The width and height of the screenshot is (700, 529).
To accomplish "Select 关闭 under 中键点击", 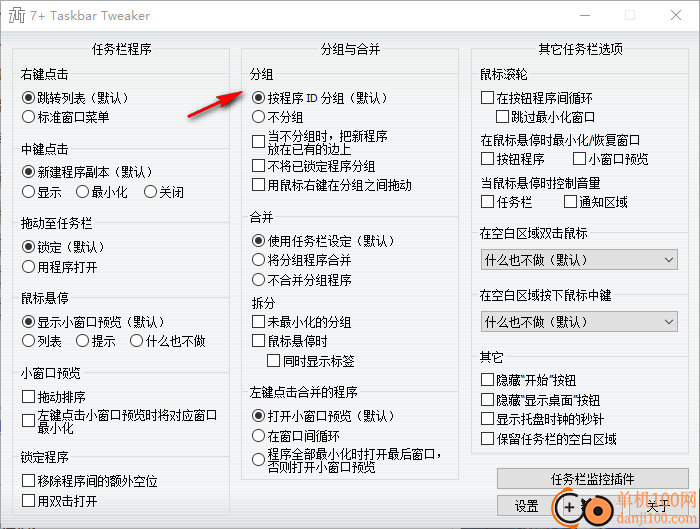I will click(x=150, y=192).
